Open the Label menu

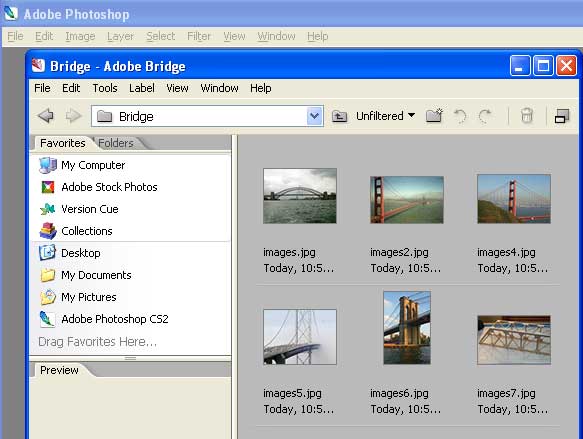142,88
